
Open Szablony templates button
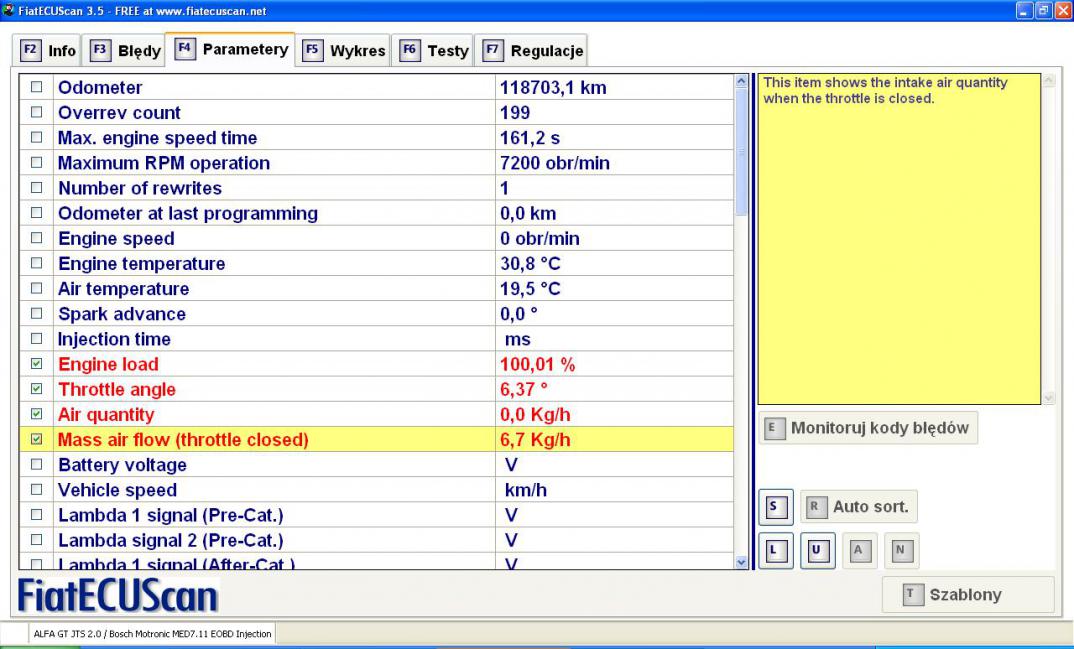tap(967, 595)
